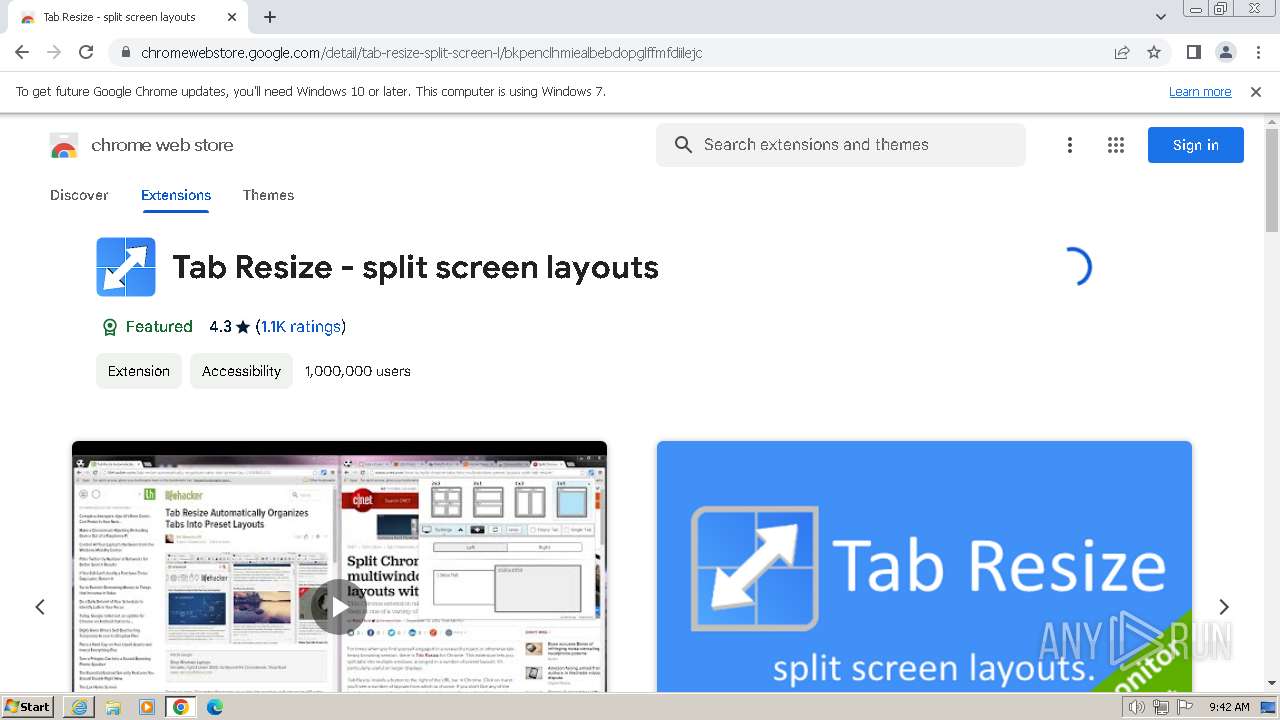Click the Tab Resize extension title
This screenshot has width=1280, height=720.
pyautogui.click(x=415, y=268)
